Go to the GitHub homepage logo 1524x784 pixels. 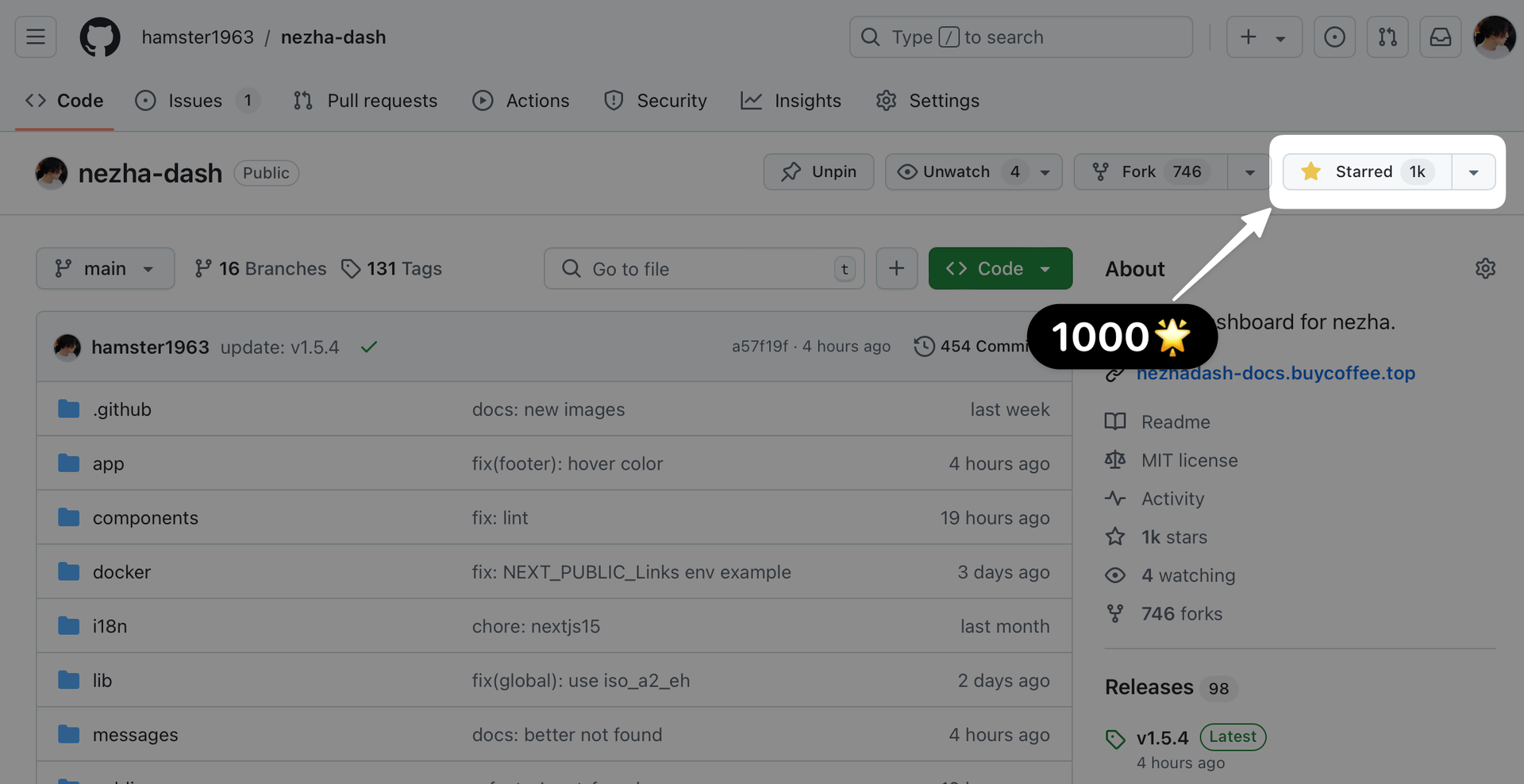pos(100,37)
